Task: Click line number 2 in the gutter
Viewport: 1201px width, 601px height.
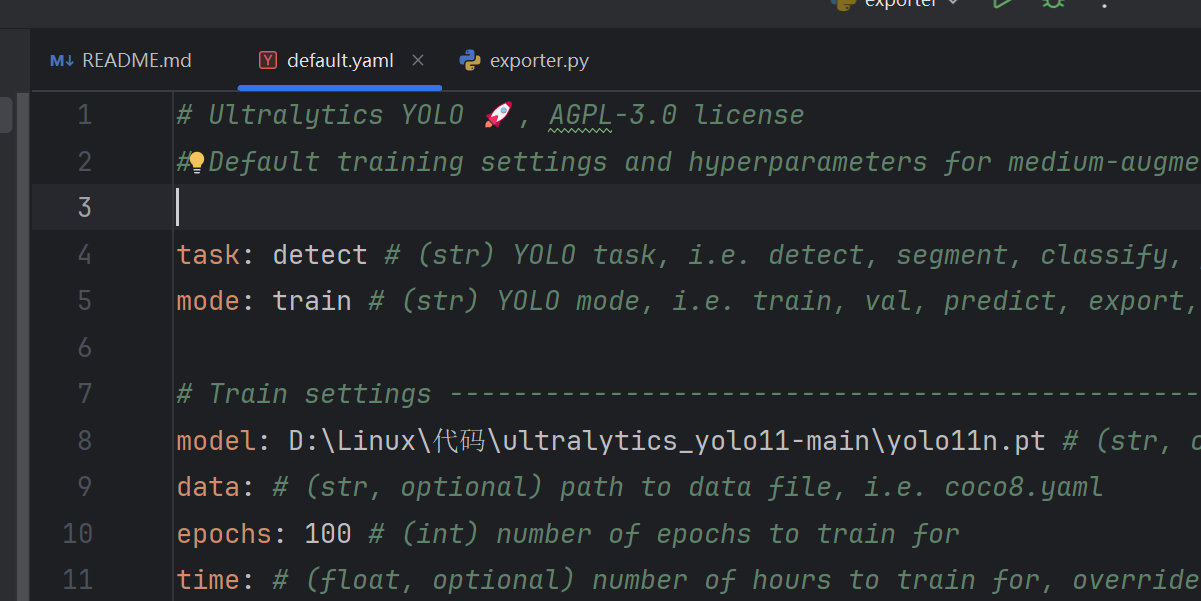Action: 84,161
